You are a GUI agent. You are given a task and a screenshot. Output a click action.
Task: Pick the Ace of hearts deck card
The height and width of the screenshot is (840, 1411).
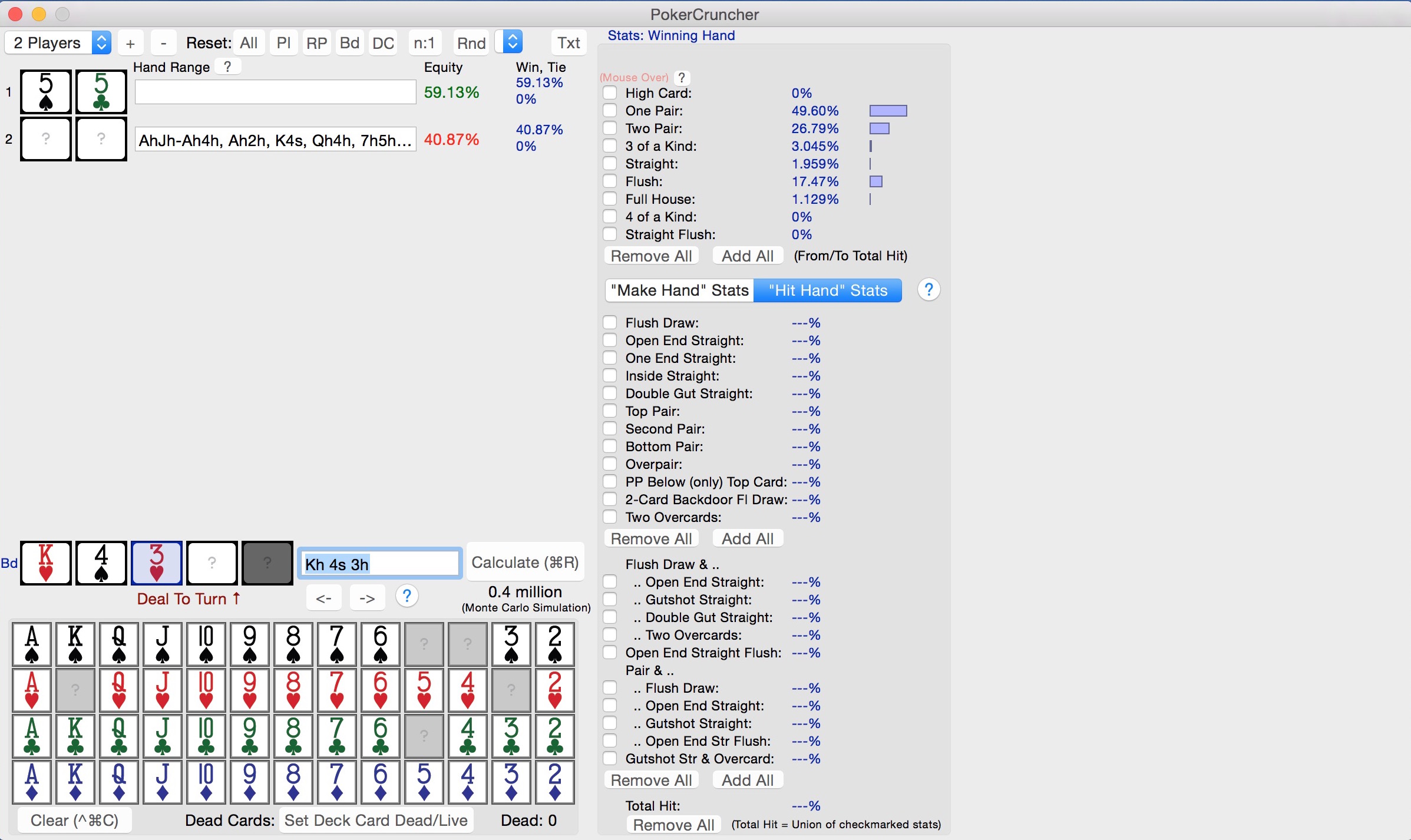pyautogui.click(x=32, y=690)
